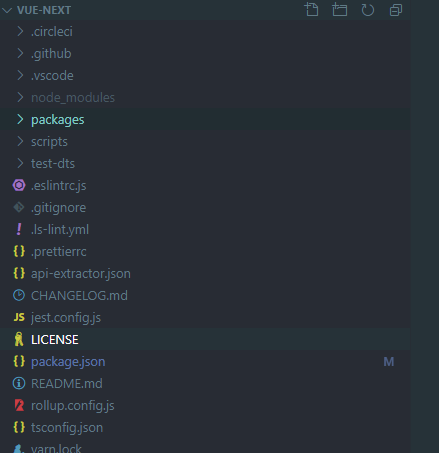Image resolution: width=439 pixels, height=453 pixels.
Task: Click the rollup icon beside rollup.config.js
Action: click(x=19, y=405)
